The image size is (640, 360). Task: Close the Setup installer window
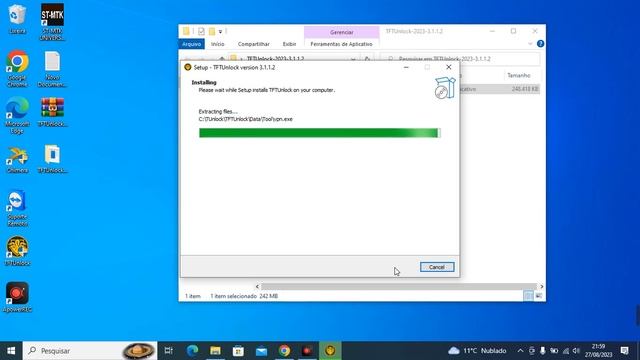pyautogui.click(x=449, y=67)
